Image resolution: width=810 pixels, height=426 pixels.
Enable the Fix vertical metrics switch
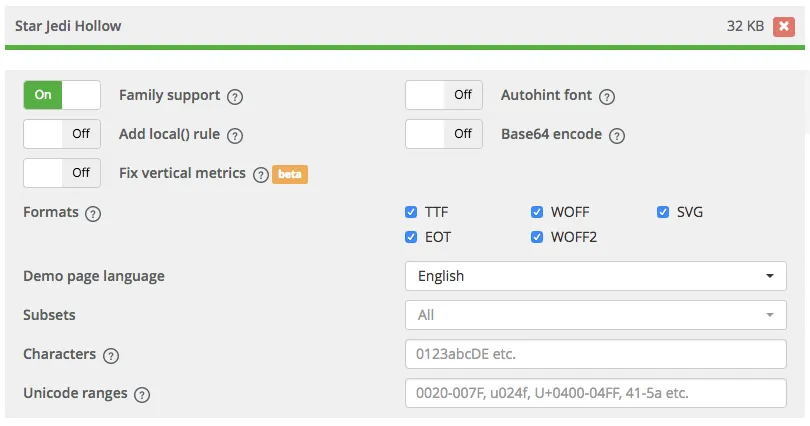click(62, 172)
